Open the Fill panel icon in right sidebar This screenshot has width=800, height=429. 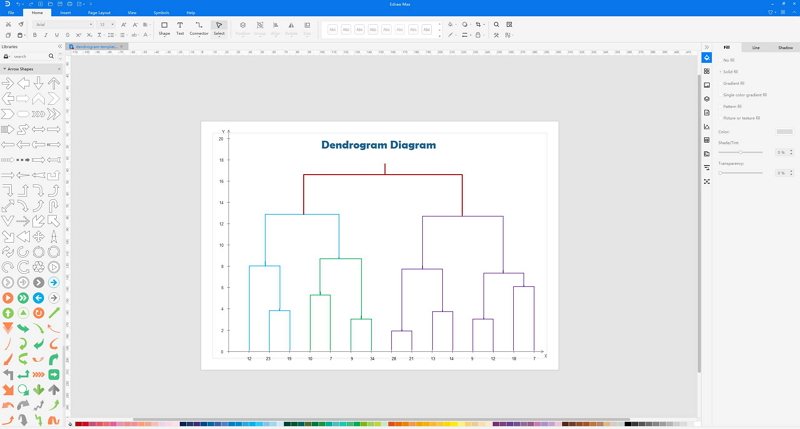(707, 58)
